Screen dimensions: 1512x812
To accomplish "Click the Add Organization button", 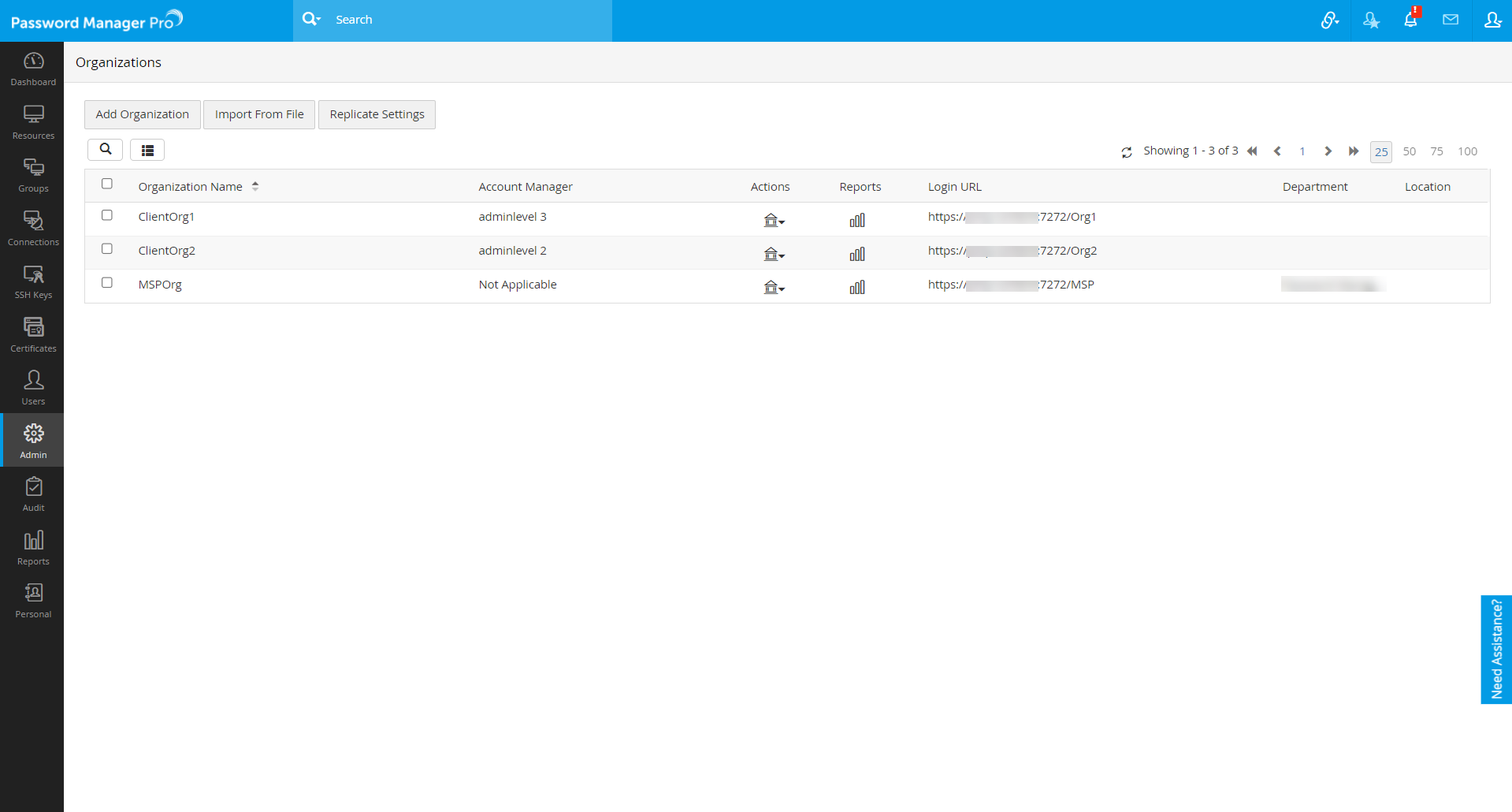I will [x=142, y=114].
